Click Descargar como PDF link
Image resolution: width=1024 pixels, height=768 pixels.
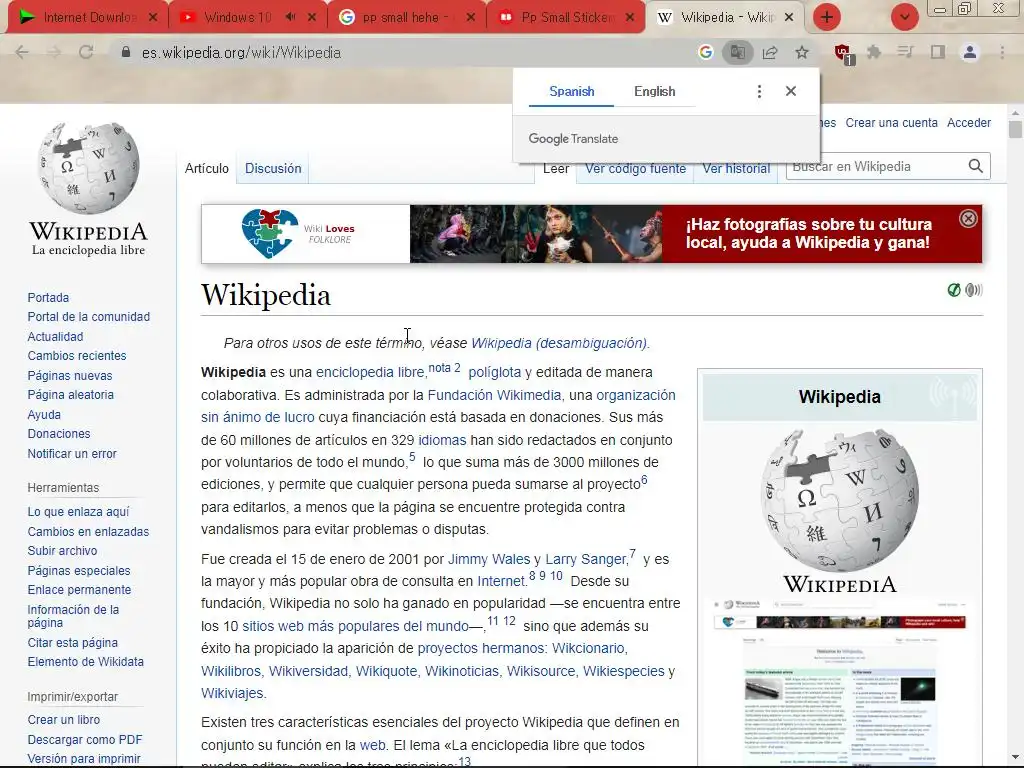[x=85, y=739]
